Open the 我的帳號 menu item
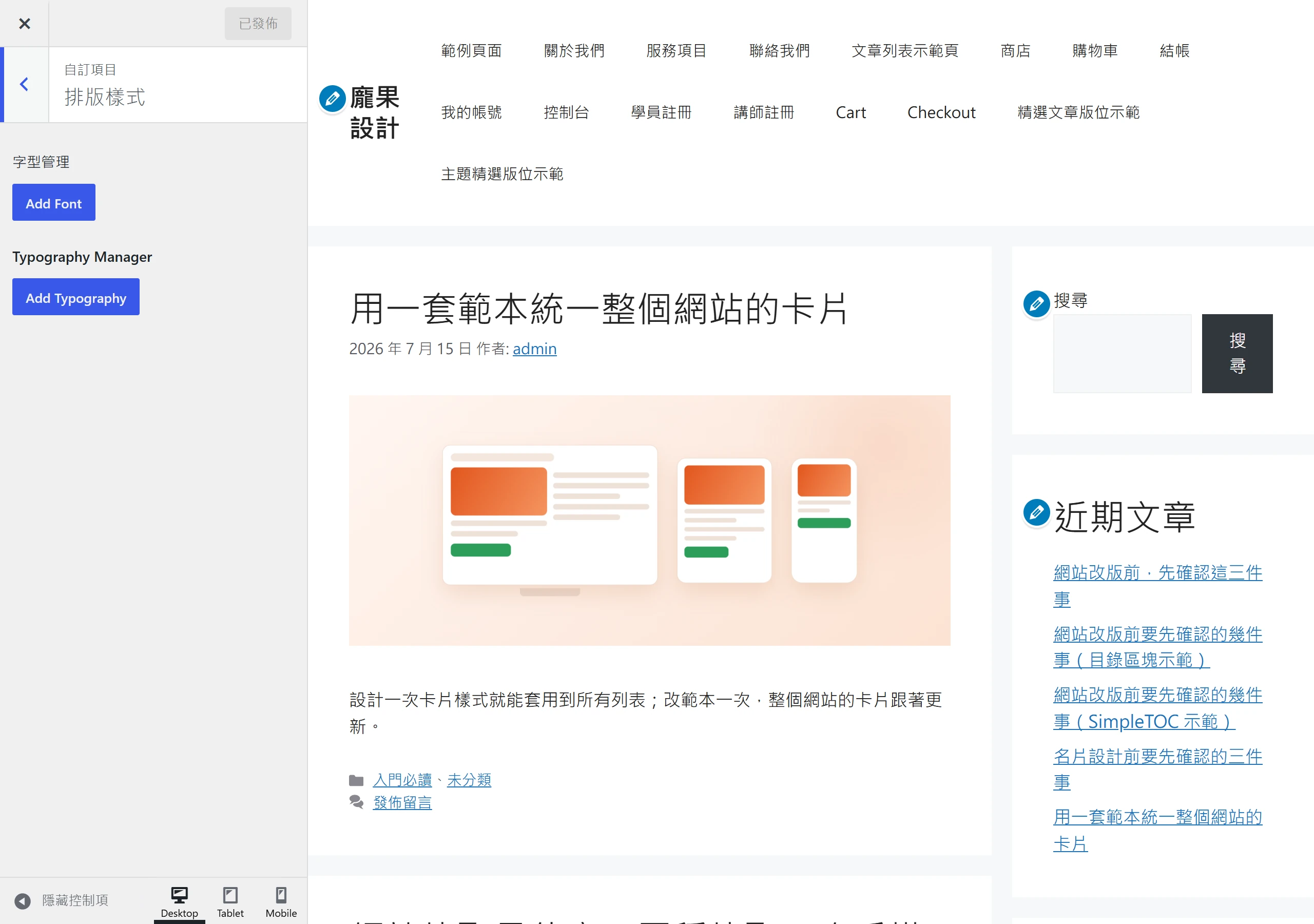Image resolution: width=1314 pixels, height=924 pixels. 472,112
